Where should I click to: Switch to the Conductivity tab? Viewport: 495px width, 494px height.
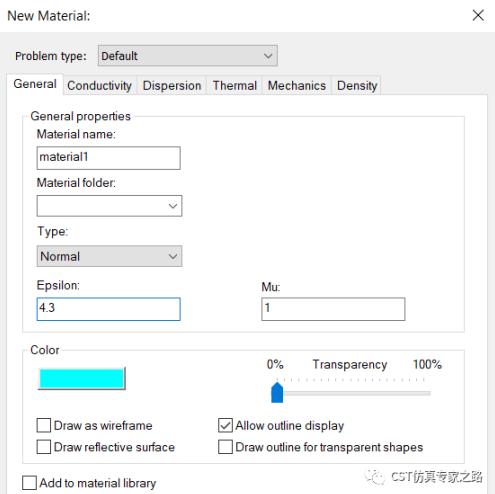tap(99, 86)
